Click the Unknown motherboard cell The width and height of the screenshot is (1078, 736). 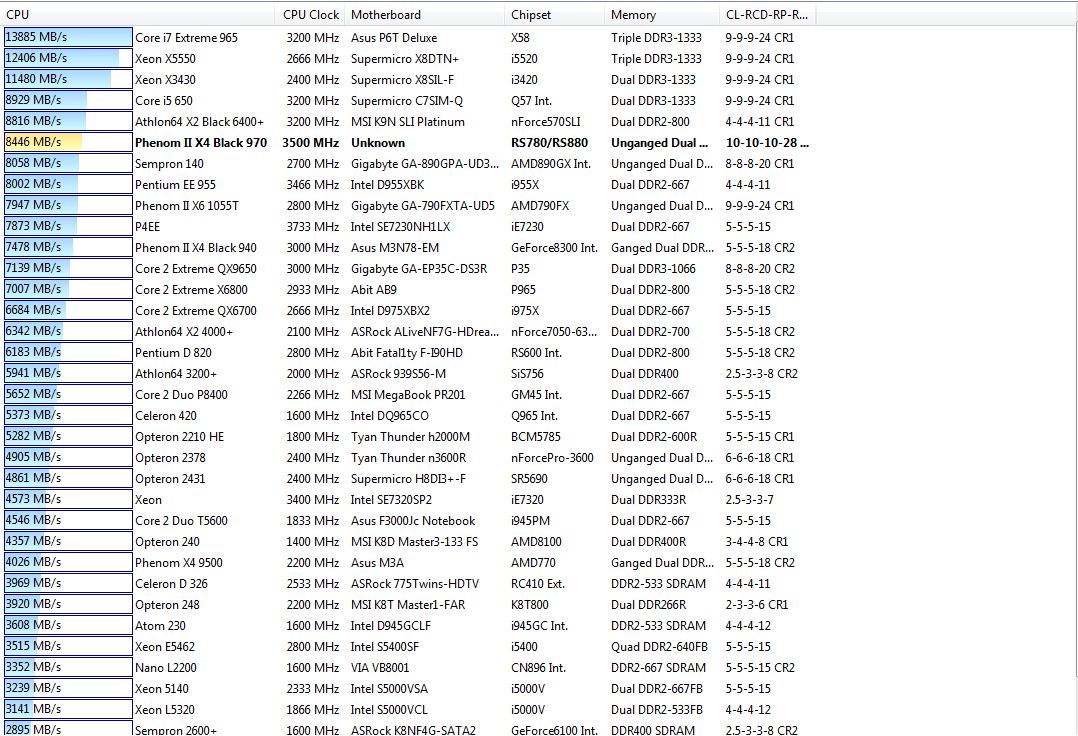pyautogui.click(x=378, y=143)
